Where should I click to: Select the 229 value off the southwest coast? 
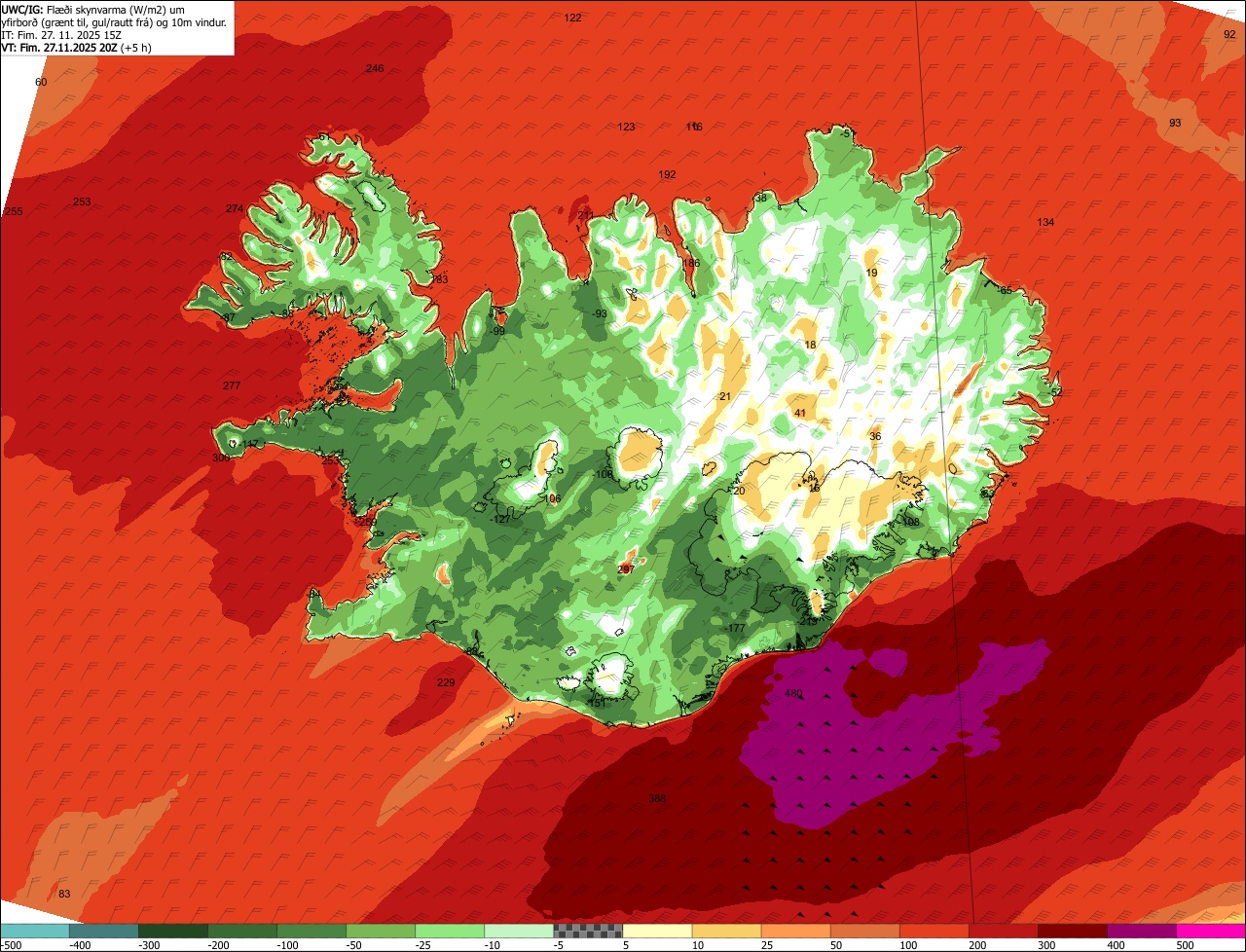446,683
